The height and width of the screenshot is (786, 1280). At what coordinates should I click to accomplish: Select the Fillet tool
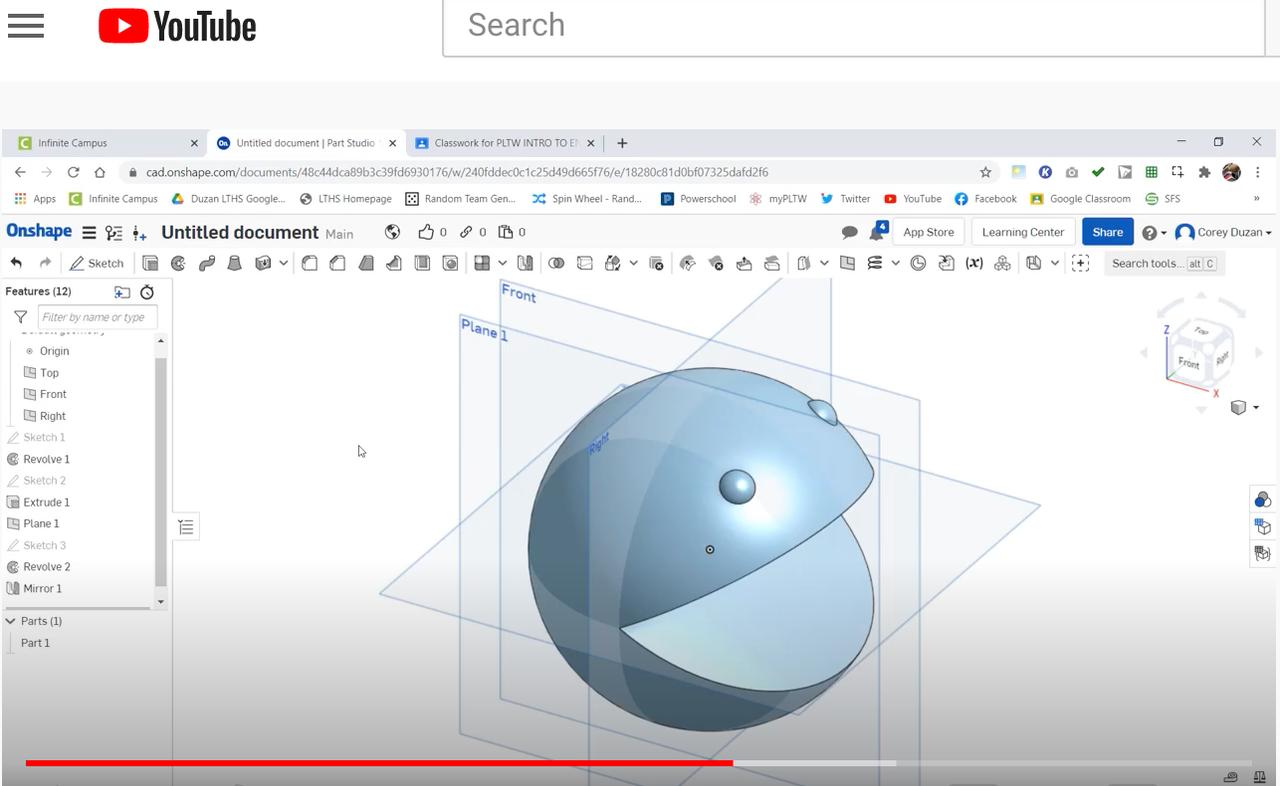tap(310, 263)
